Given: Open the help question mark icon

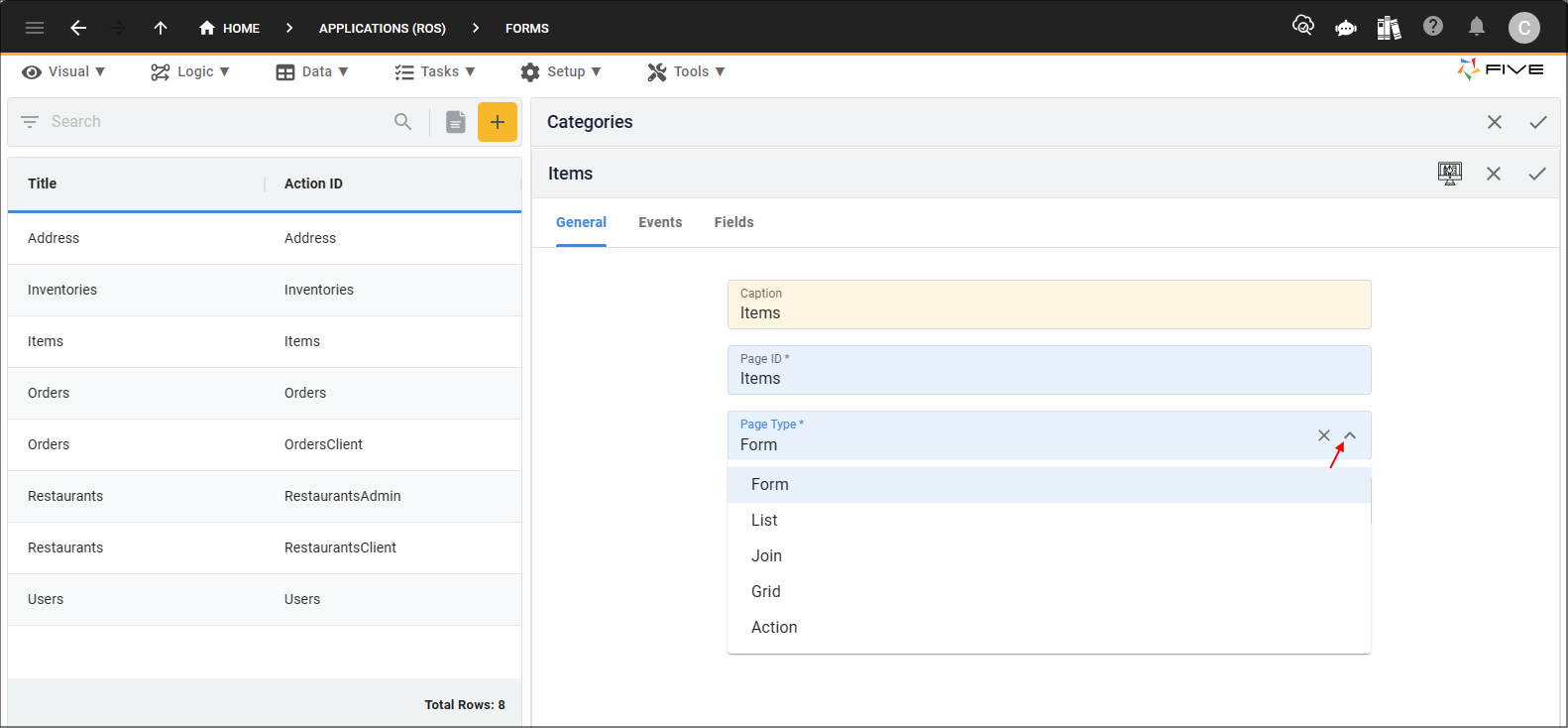Looking at the screenshot, I should point(1433,26).
